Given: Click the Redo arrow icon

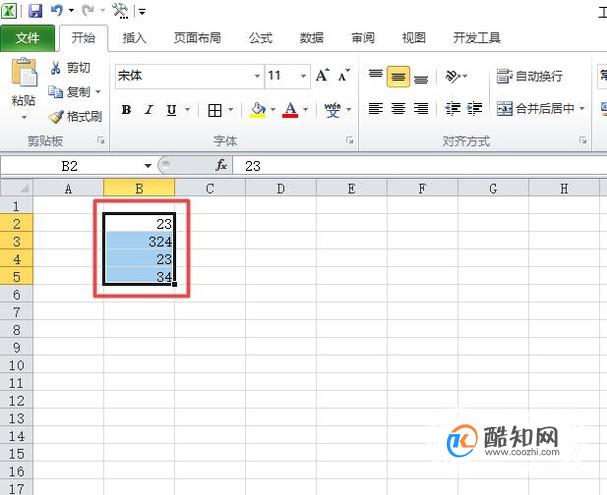Looking at the screenshot, I should (x=88, y=10).
